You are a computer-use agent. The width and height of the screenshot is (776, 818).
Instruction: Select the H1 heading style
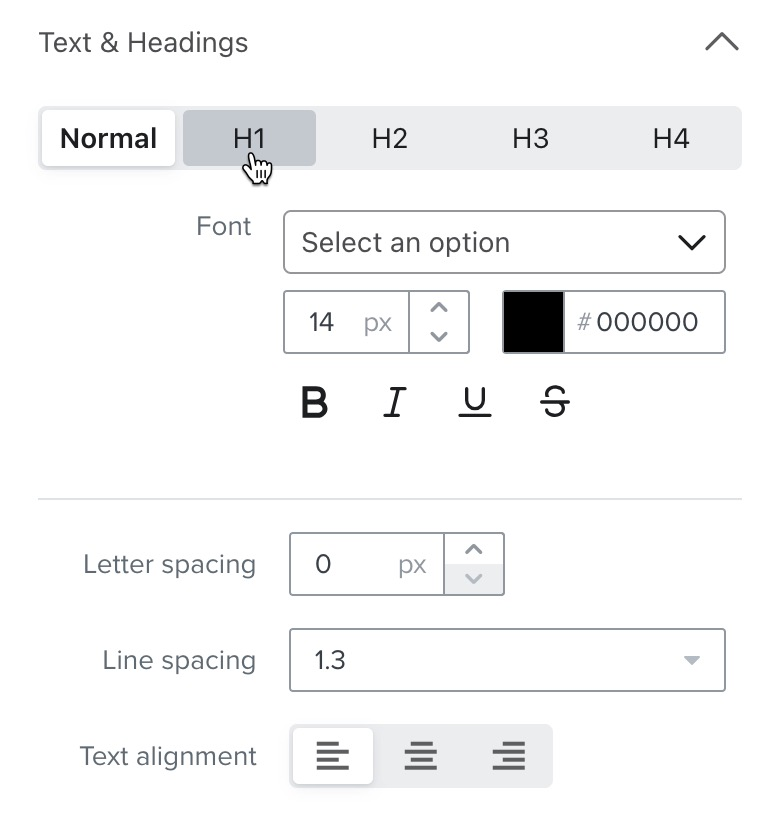point(248,138)
